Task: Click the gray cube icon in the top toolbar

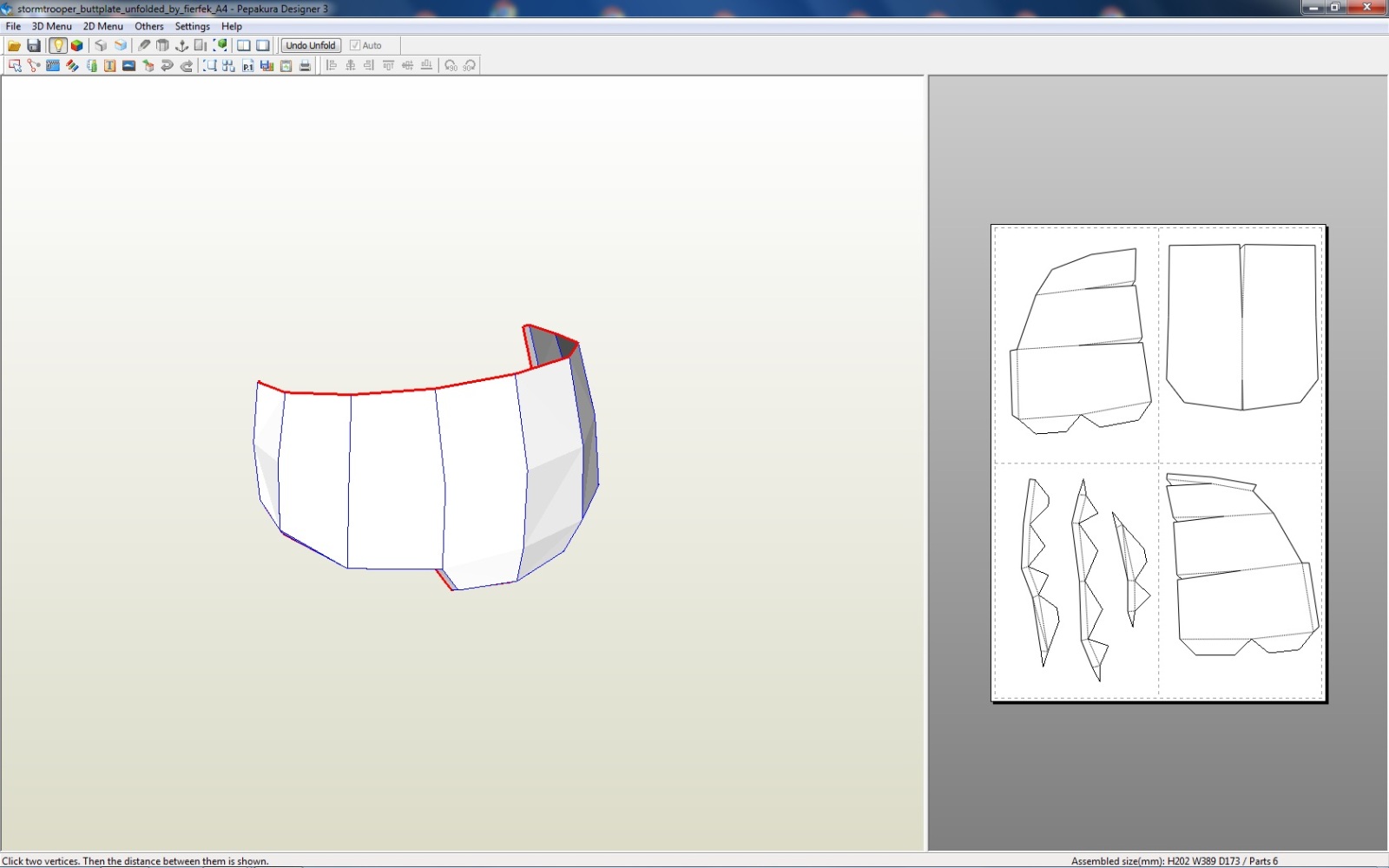Action: [102, 45]
